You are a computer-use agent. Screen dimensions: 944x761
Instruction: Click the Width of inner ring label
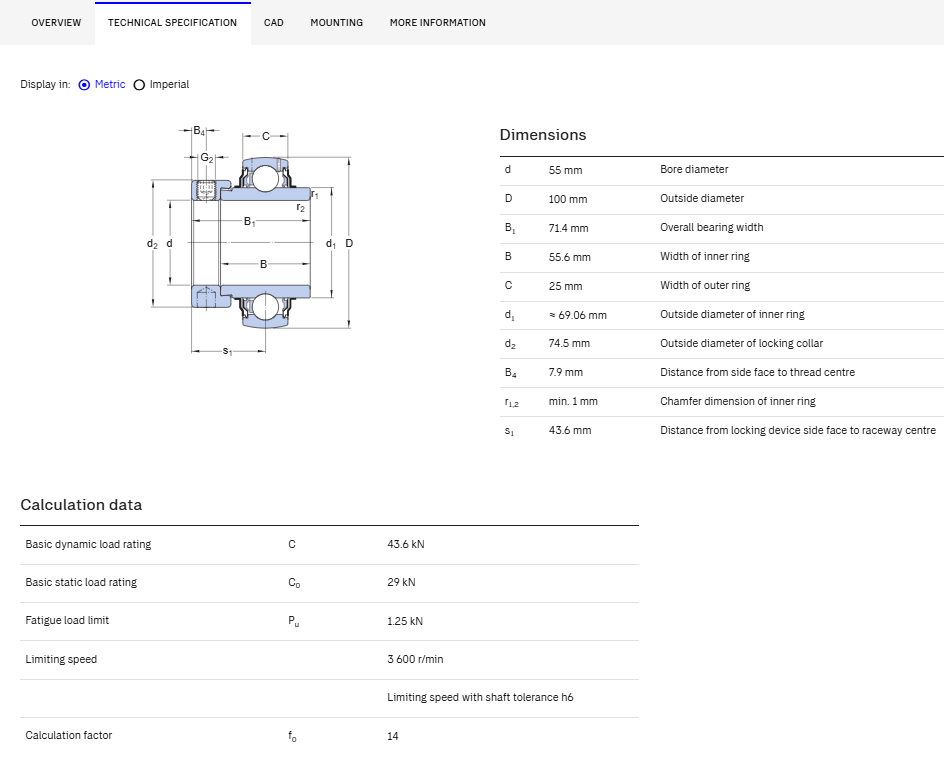(705, 256)
